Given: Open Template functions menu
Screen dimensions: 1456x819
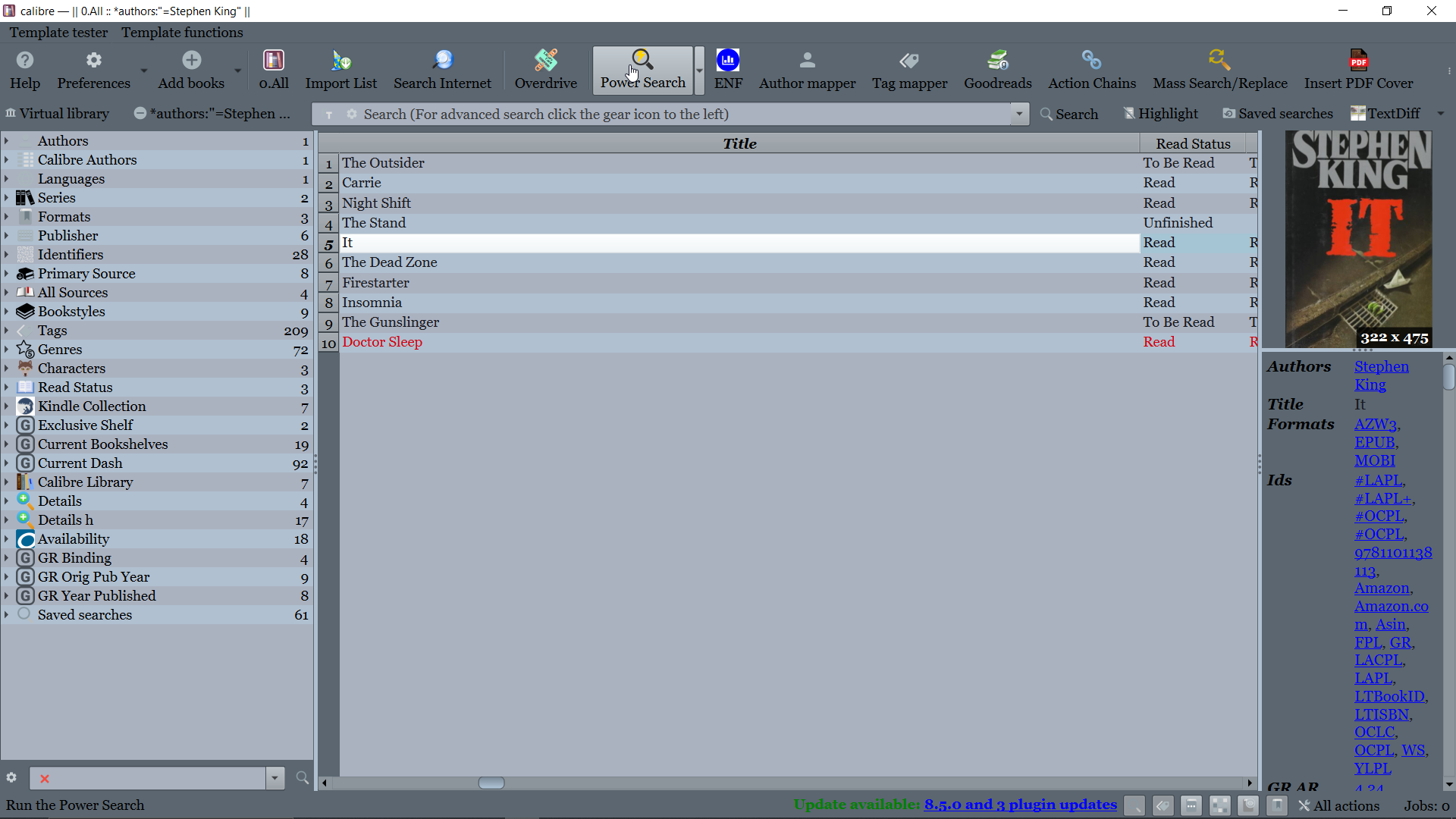Looking at the screenshot, I should point(182,33).
